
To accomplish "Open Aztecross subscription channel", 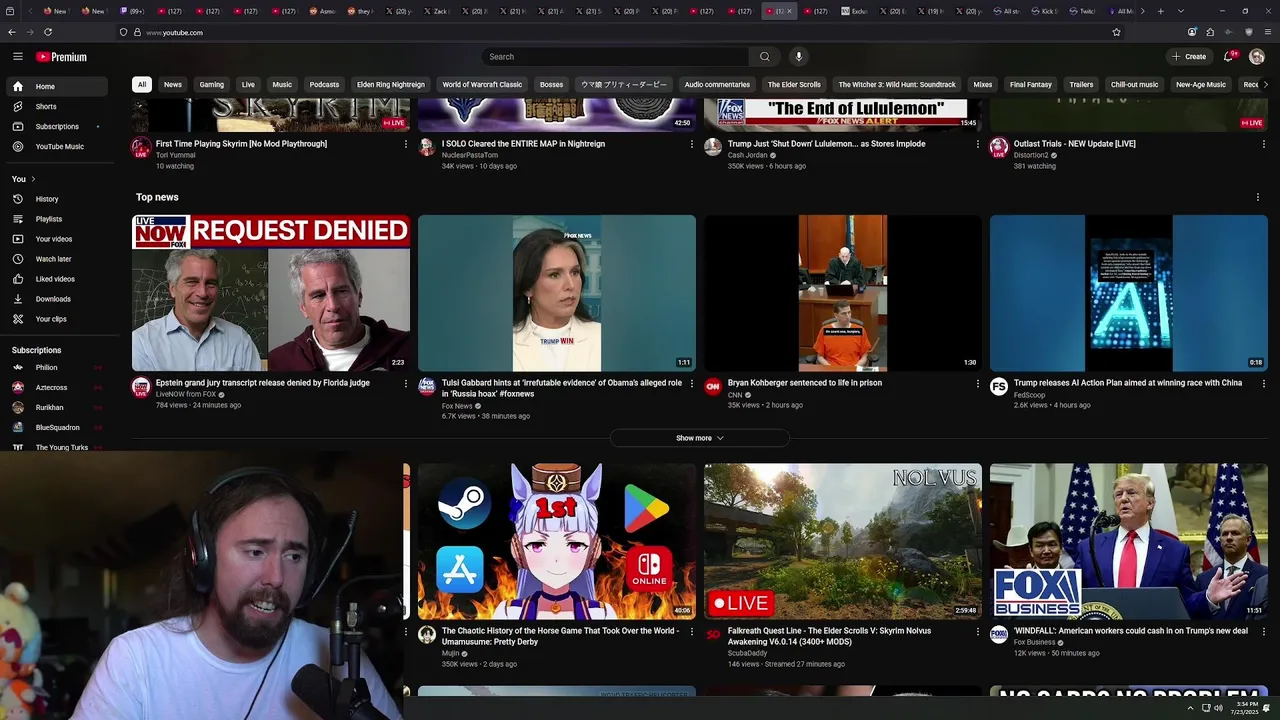I will click(56, 388).
